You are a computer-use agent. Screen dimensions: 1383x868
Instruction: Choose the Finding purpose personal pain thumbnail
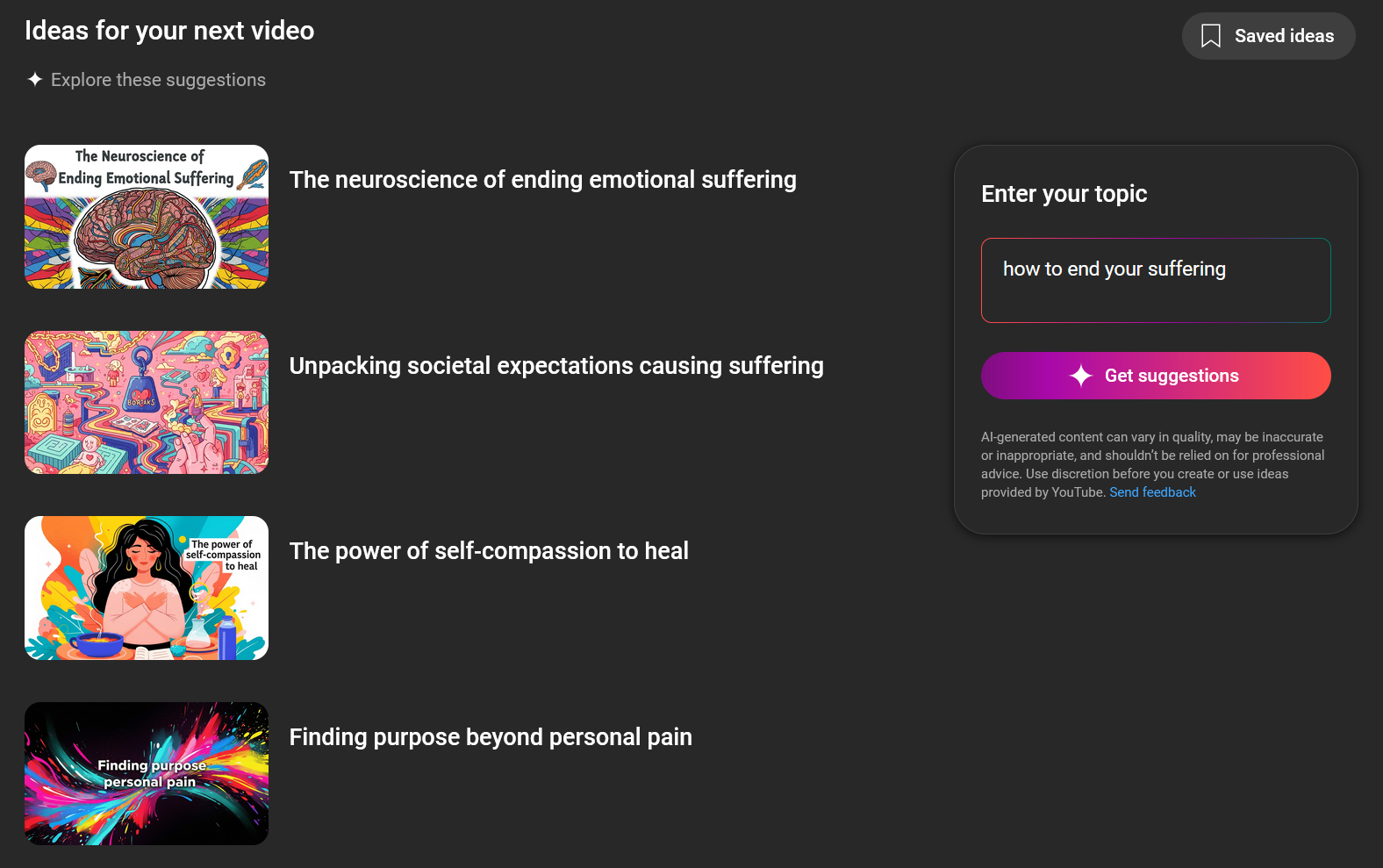147,773
